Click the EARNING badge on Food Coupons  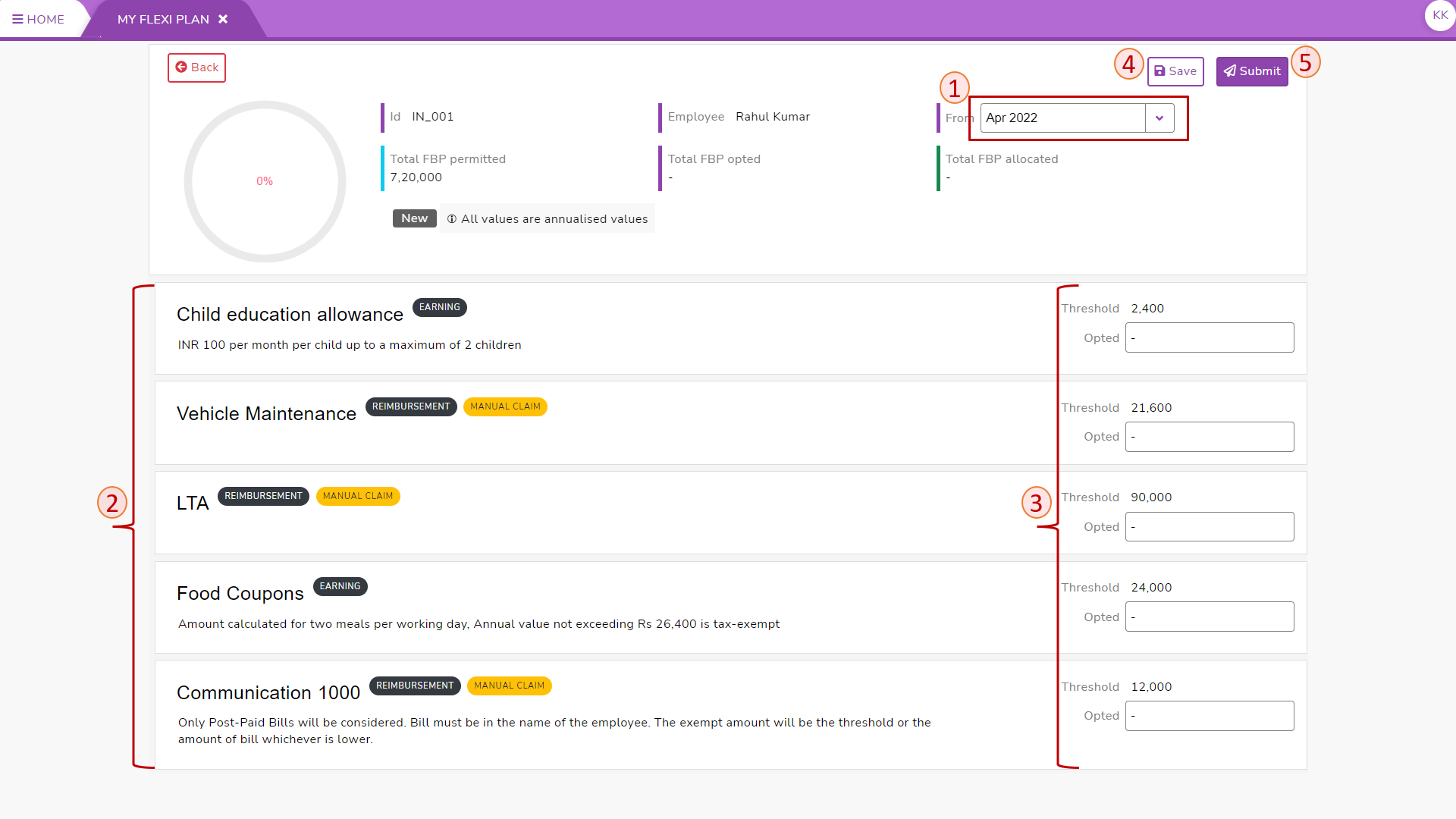[340, 586]
